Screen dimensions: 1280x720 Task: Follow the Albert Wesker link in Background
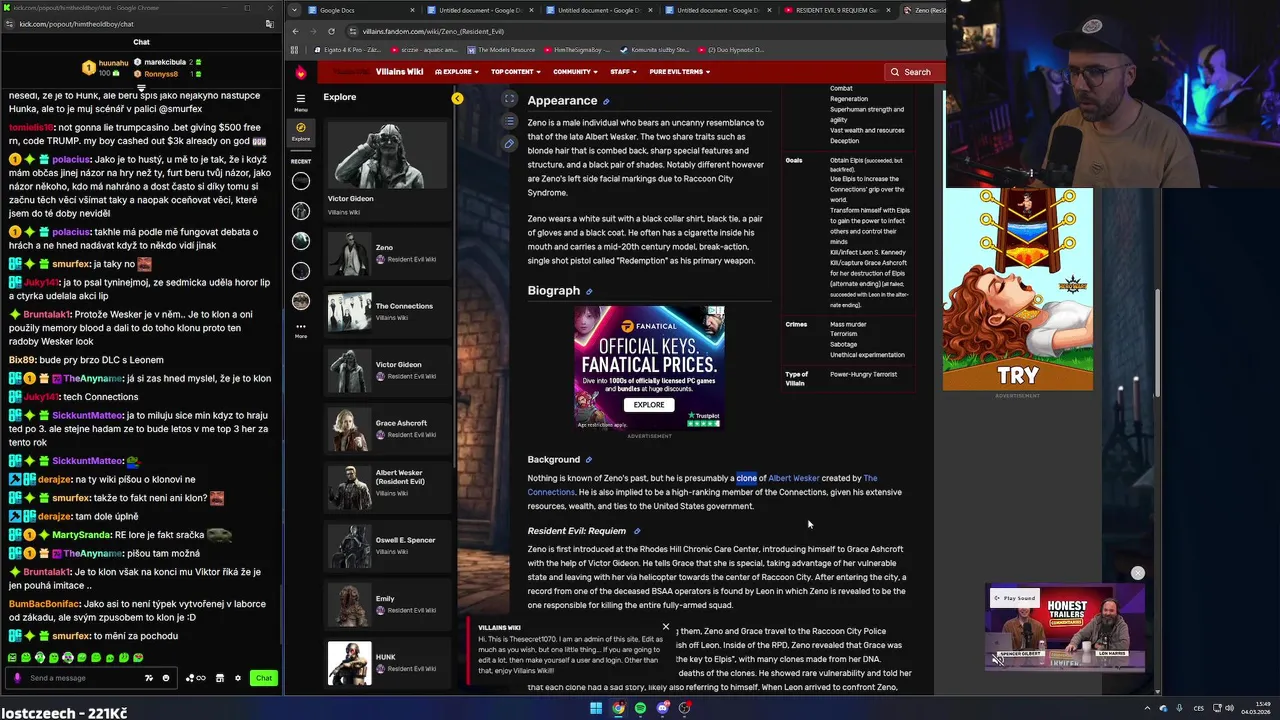(x=793, y=478)
